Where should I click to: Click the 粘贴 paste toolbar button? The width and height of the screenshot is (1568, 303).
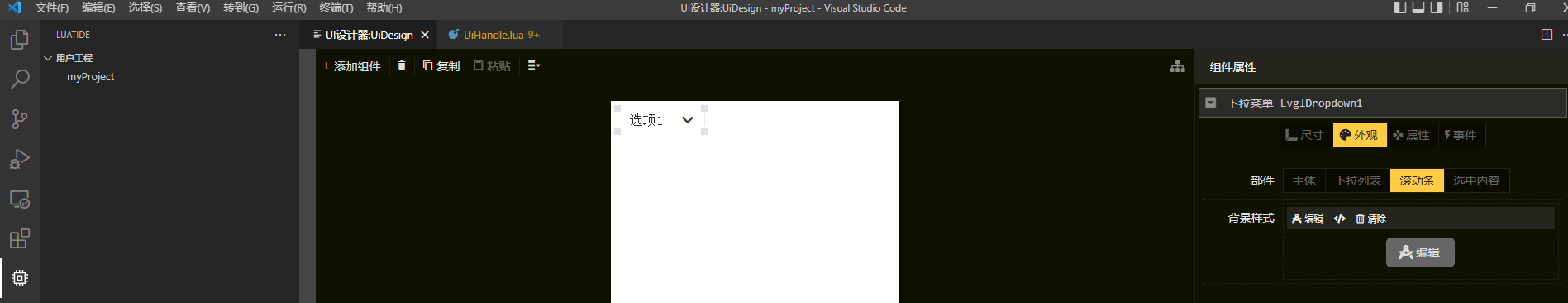[x=492, y=65]
